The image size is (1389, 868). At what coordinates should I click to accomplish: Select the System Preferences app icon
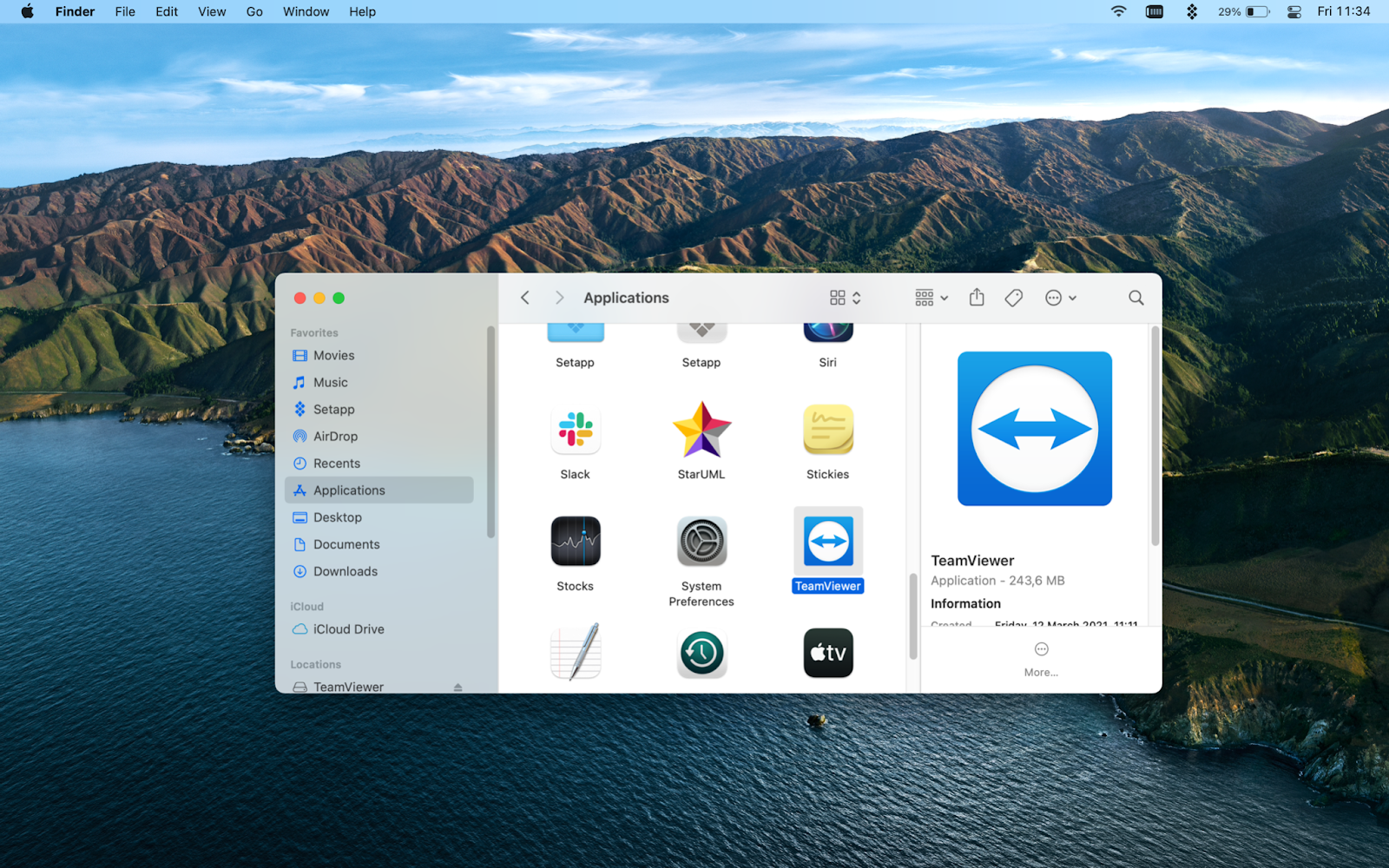(701, 541)
